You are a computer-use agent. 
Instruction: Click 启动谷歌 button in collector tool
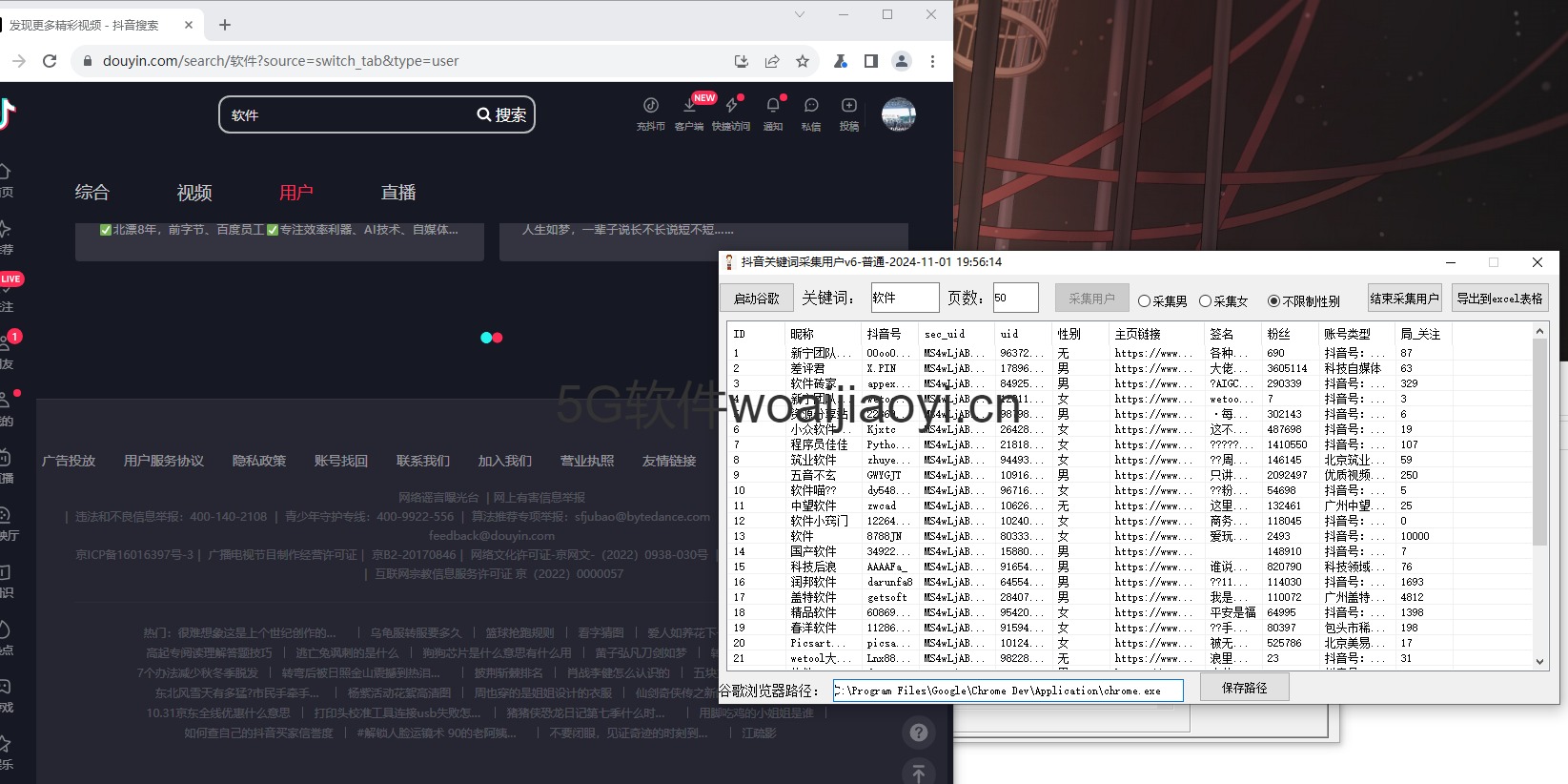(x=757, y=299)
